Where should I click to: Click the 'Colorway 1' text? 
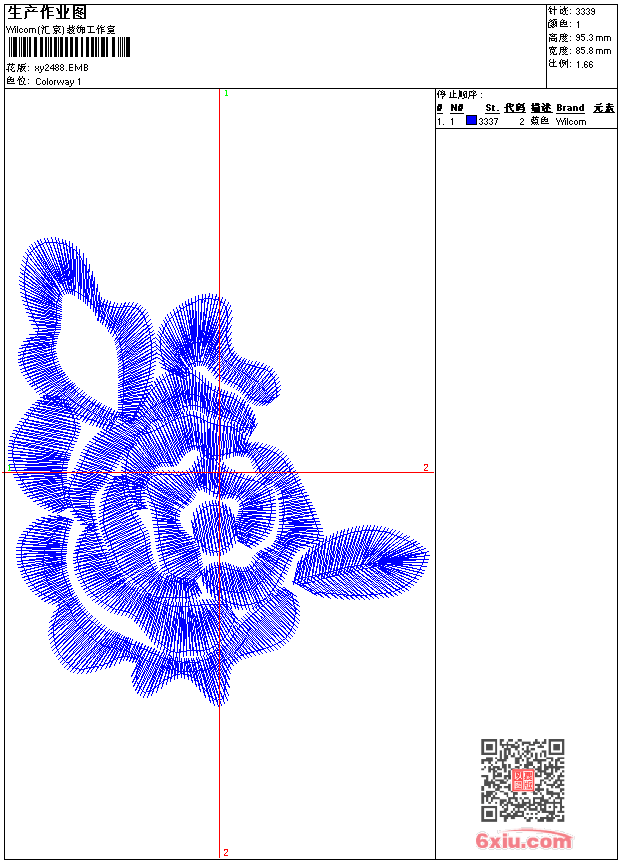(x=58, y=82)
